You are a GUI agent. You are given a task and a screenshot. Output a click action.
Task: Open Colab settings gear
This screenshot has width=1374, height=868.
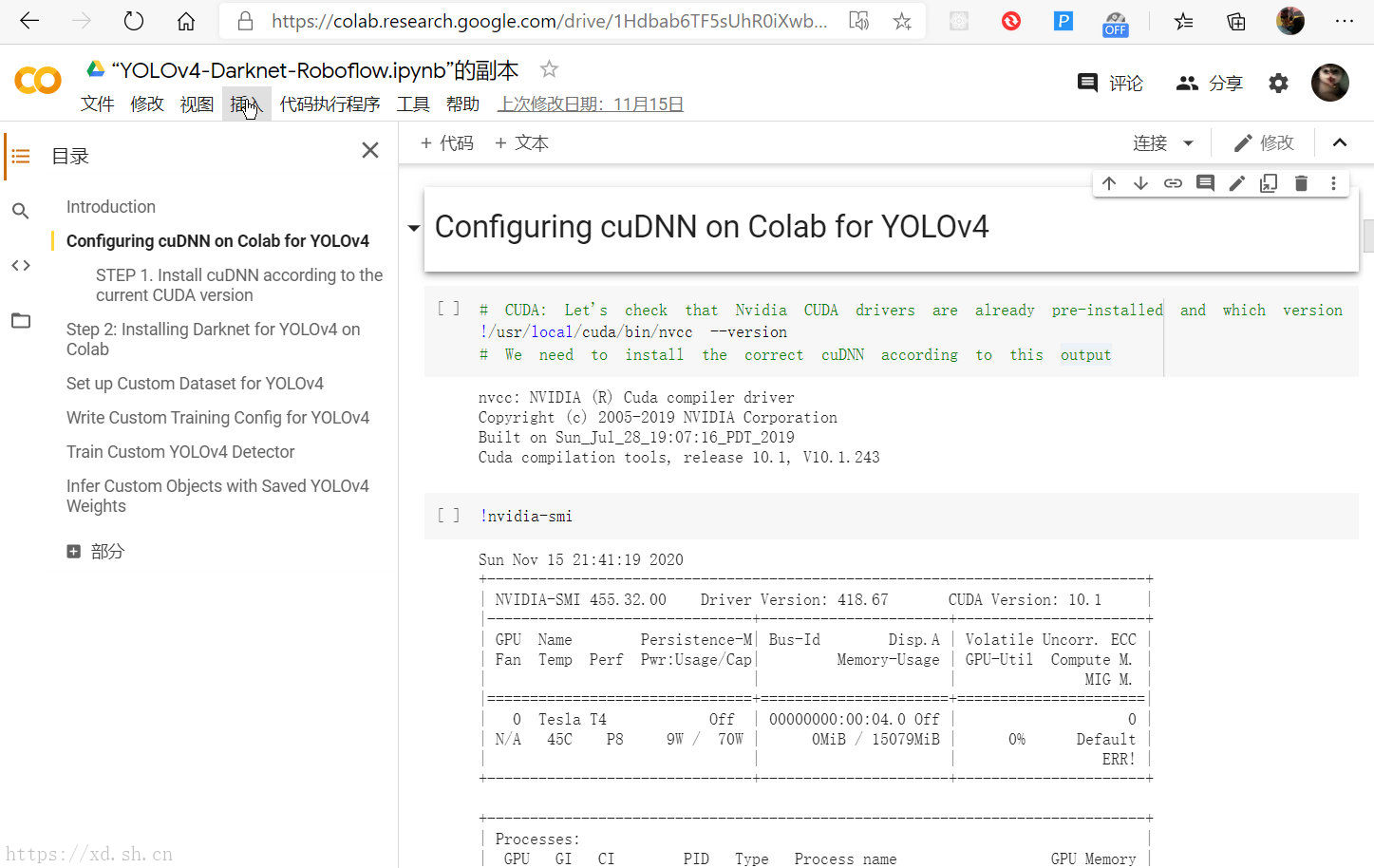click(1279, 84)
